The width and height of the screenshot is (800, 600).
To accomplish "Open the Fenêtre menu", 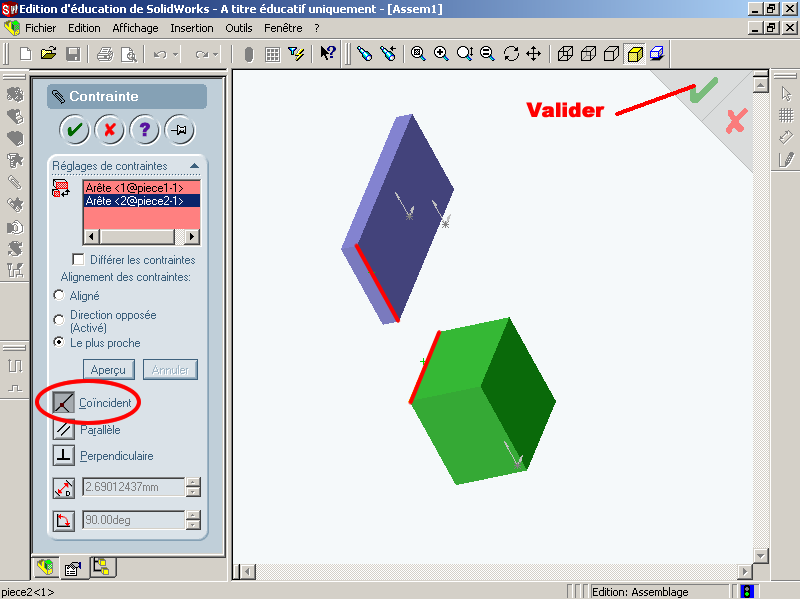I will coord(283,28).
